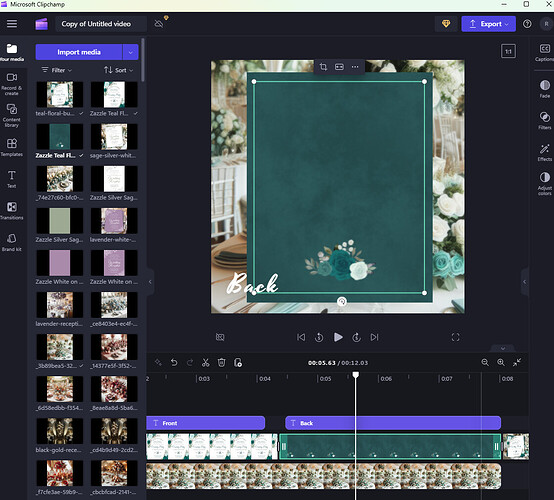Image resolution: width=554 pixels, height=500 pixels.
Task: Toggle the hide-overlay icon below the preview
Action: tap(220, 337)
